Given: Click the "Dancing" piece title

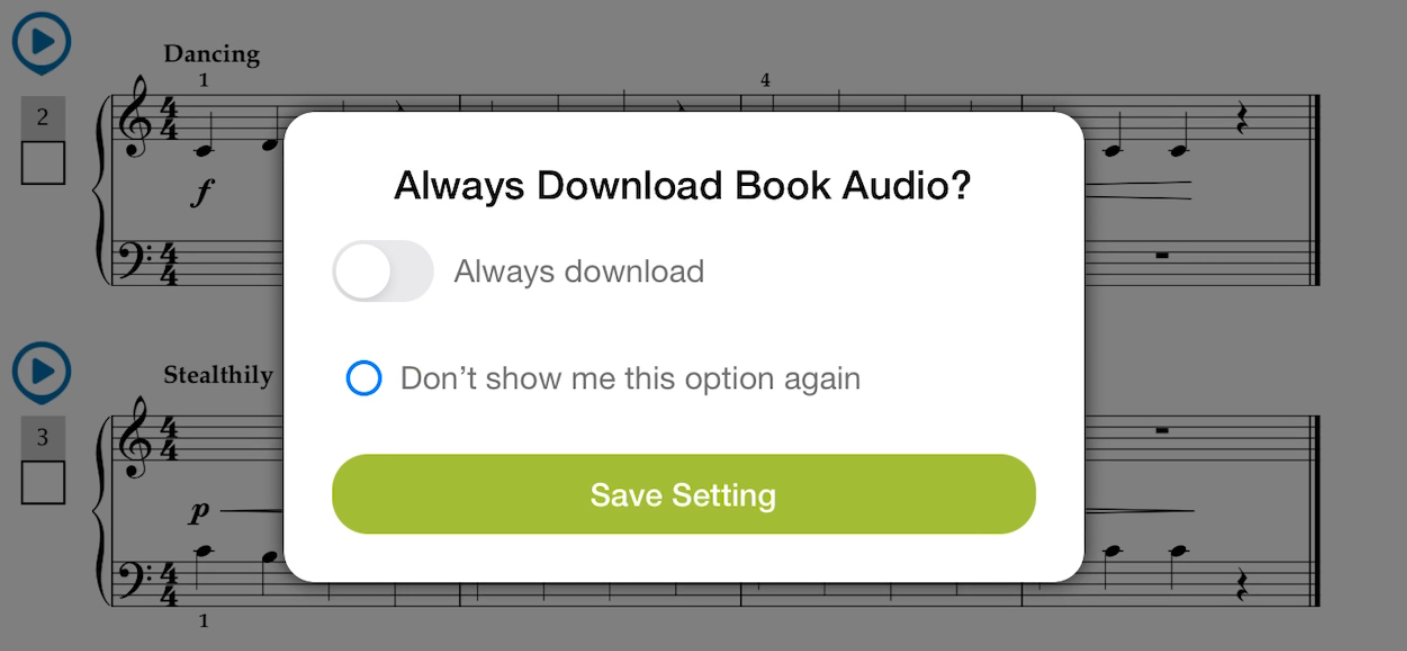Looking at the screenshot, I should 211,54.
